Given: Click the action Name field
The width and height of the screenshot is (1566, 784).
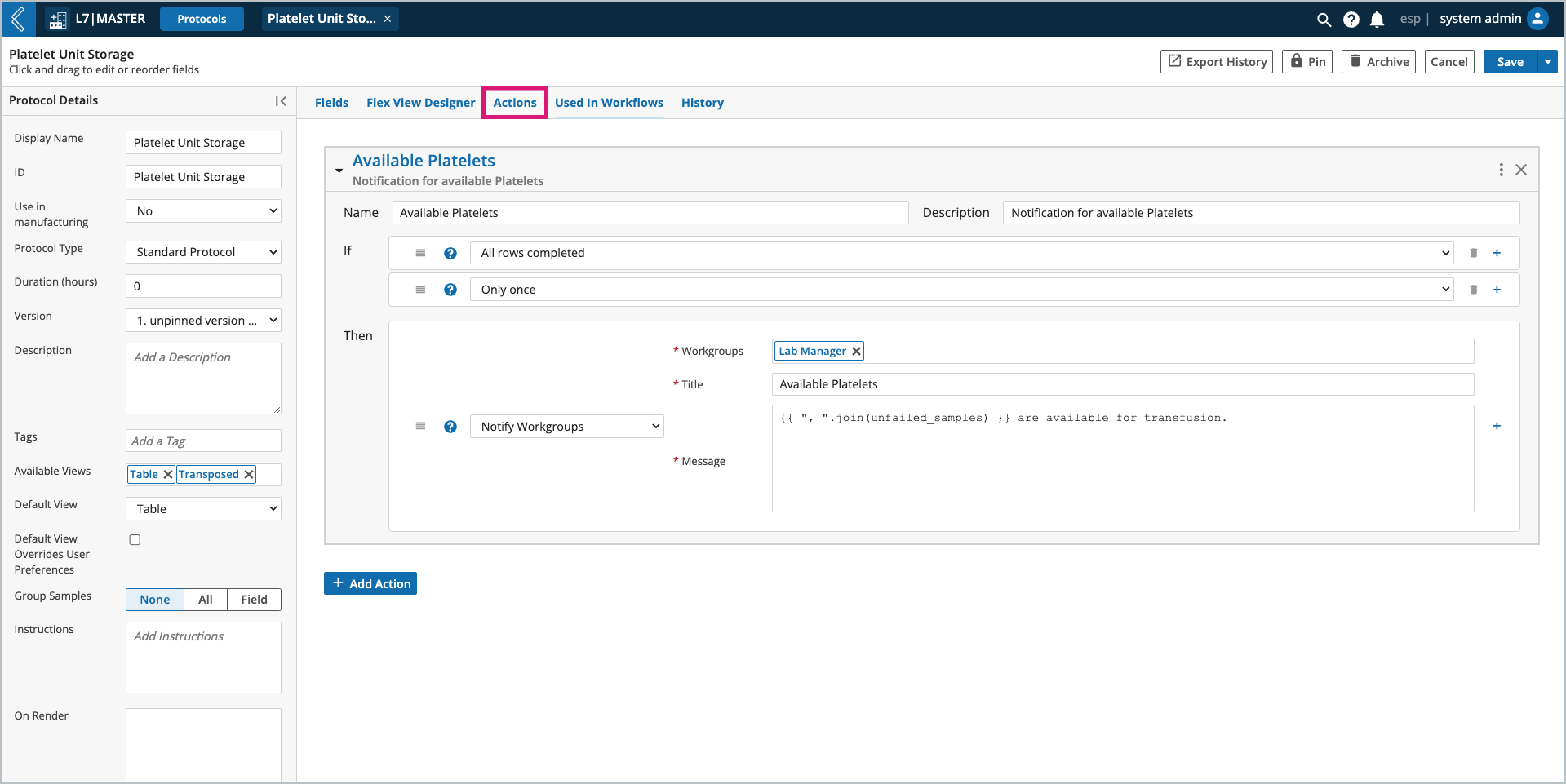Looking at the screenshot, I should 650,213.
